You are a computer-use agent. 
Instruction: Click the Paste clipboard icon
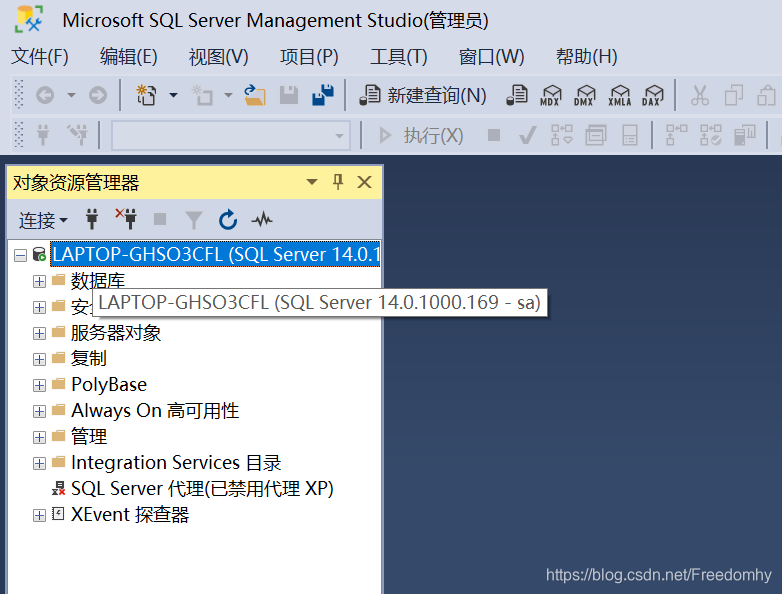tap(766, 95)
